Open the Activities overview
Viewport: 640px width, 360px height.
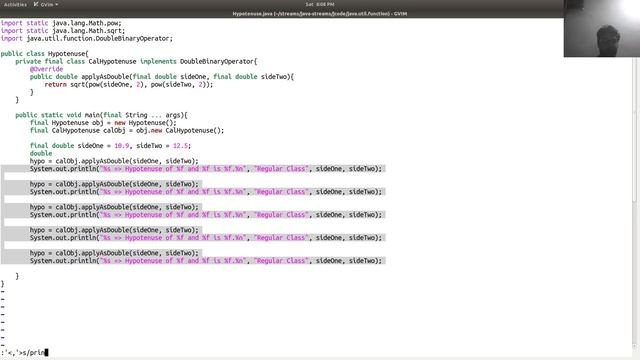[15, 4]
